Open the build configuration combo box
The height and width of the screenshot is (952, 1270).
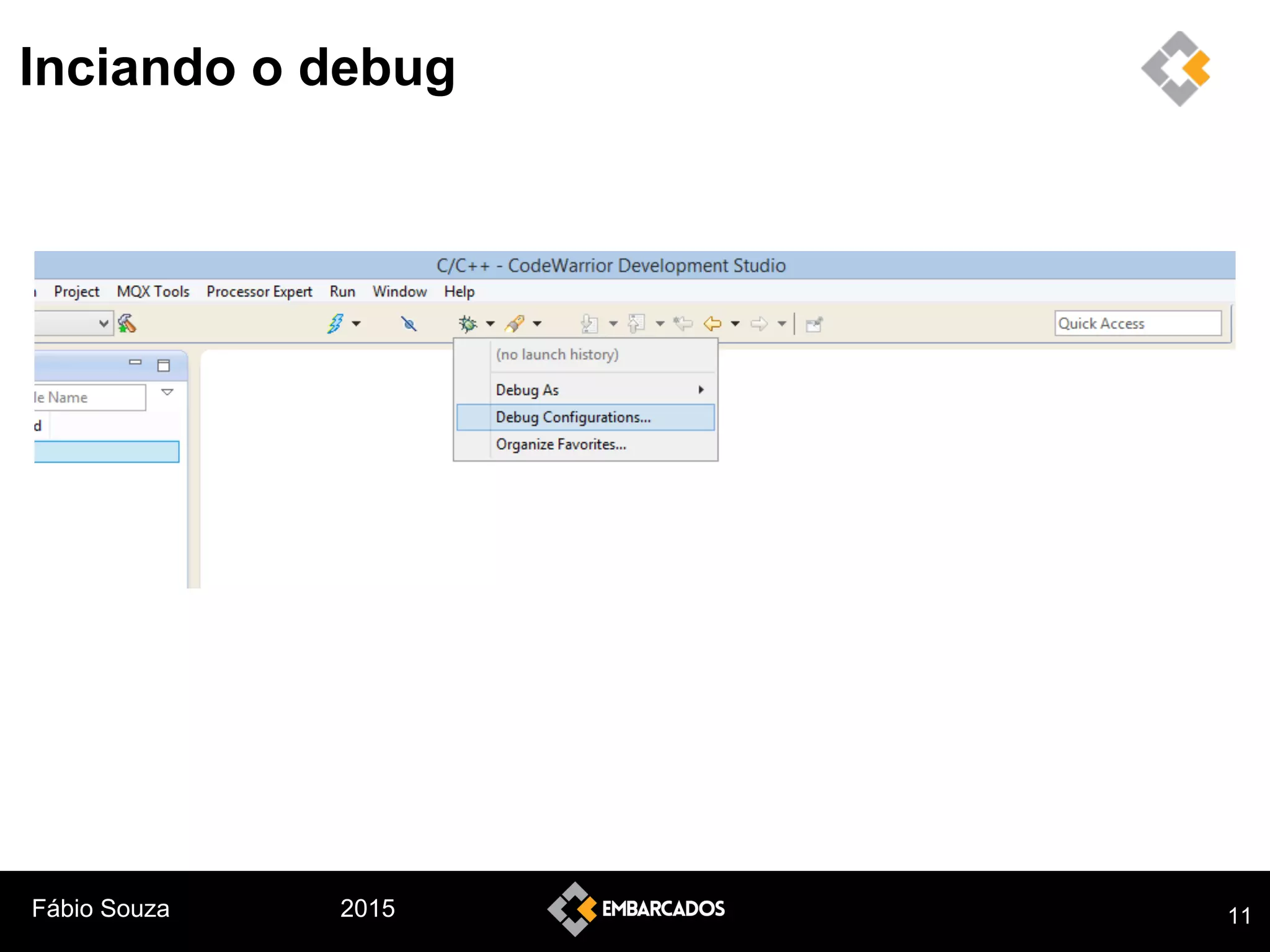(74, 324)
